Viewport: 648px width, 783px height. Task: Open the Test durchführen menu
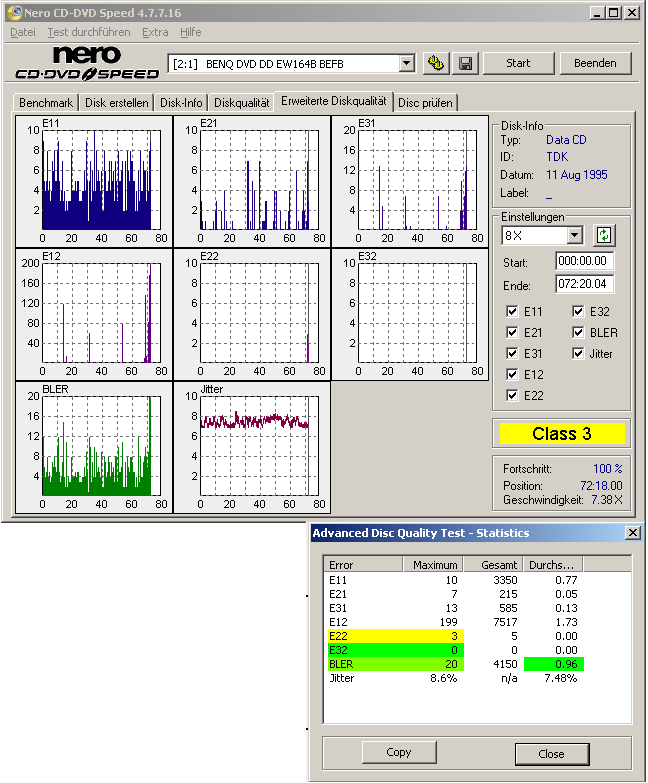pyautogui.click(x=89, y=32)
